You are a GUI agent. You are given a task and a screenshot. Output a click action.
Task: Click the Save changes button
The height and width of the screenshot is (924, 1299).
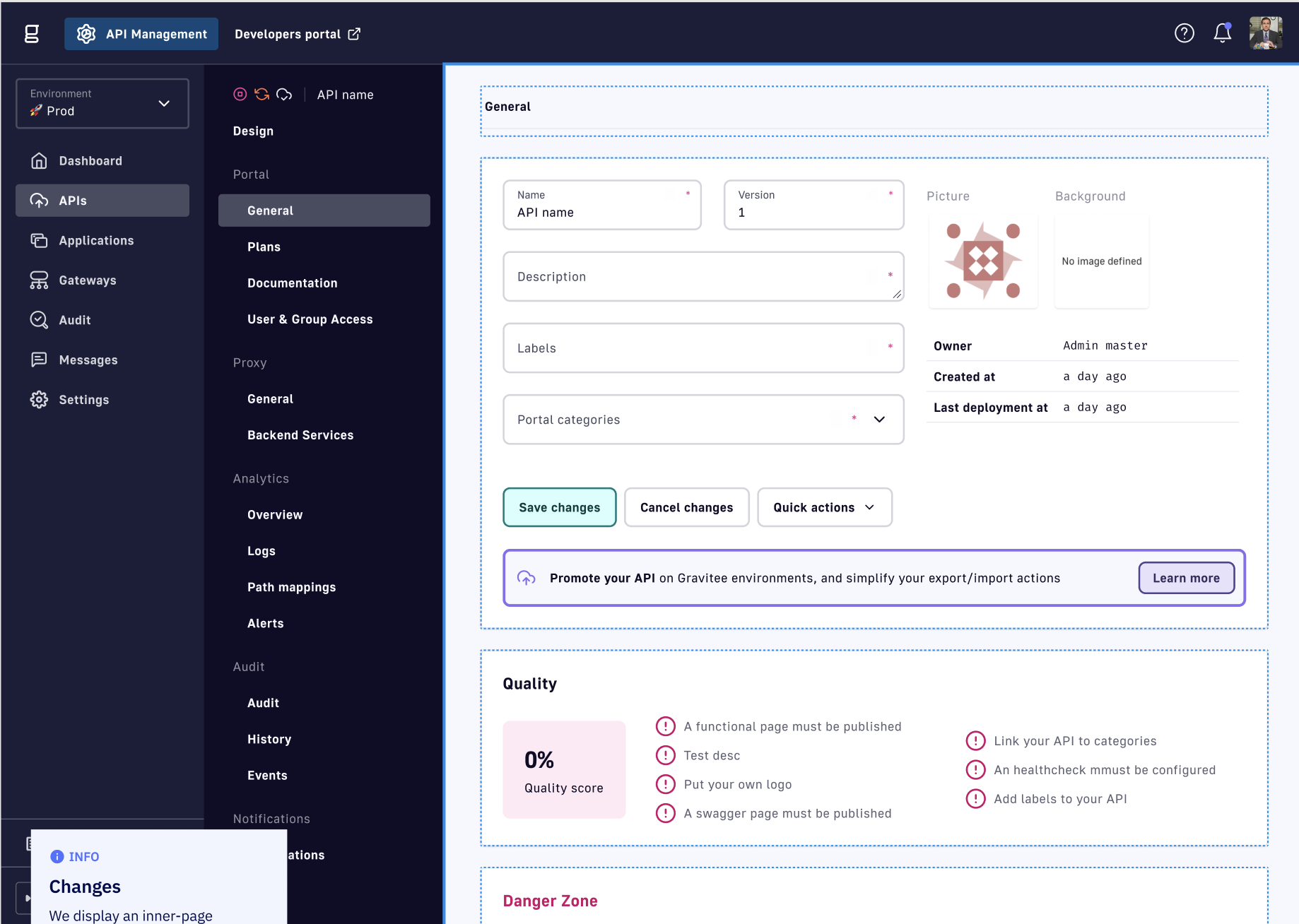(559, 507)
